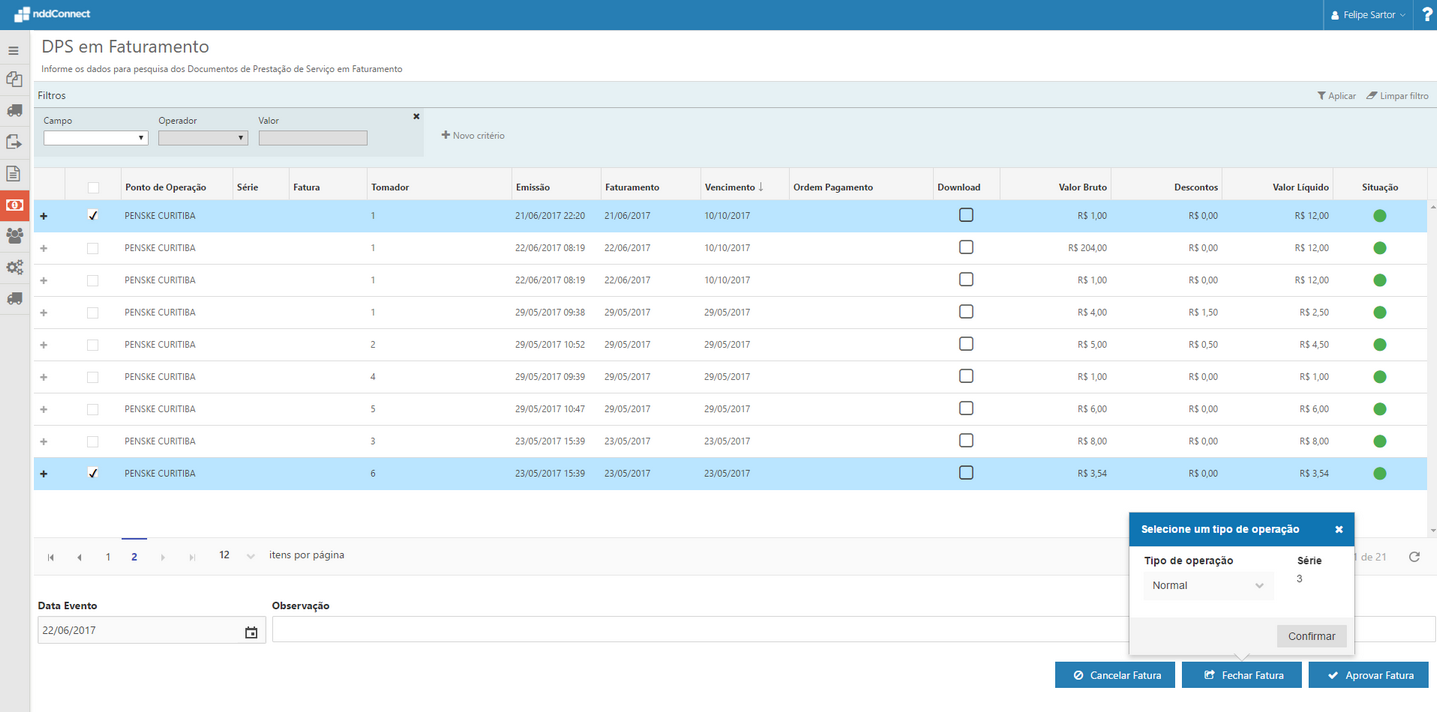Screen dimensions: 1437x712
Task: Go to the first page of results
Action: pyautogui.click(x=52, y=557)
